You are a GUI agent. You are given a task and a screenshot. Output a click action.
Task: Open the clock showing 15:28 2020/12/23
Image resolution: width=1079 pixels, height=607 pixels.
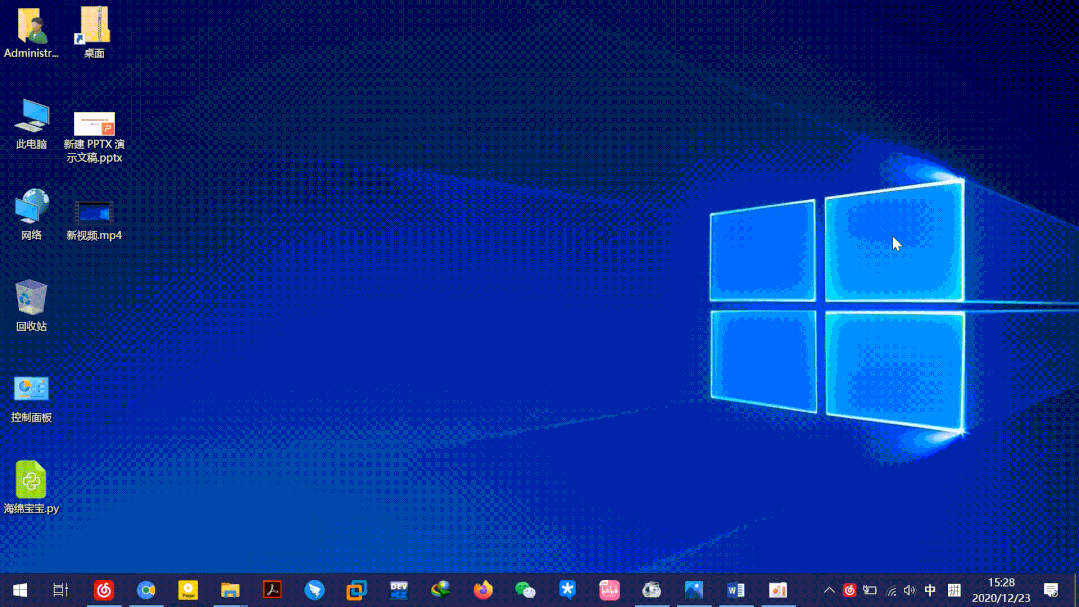[1001, 590]
